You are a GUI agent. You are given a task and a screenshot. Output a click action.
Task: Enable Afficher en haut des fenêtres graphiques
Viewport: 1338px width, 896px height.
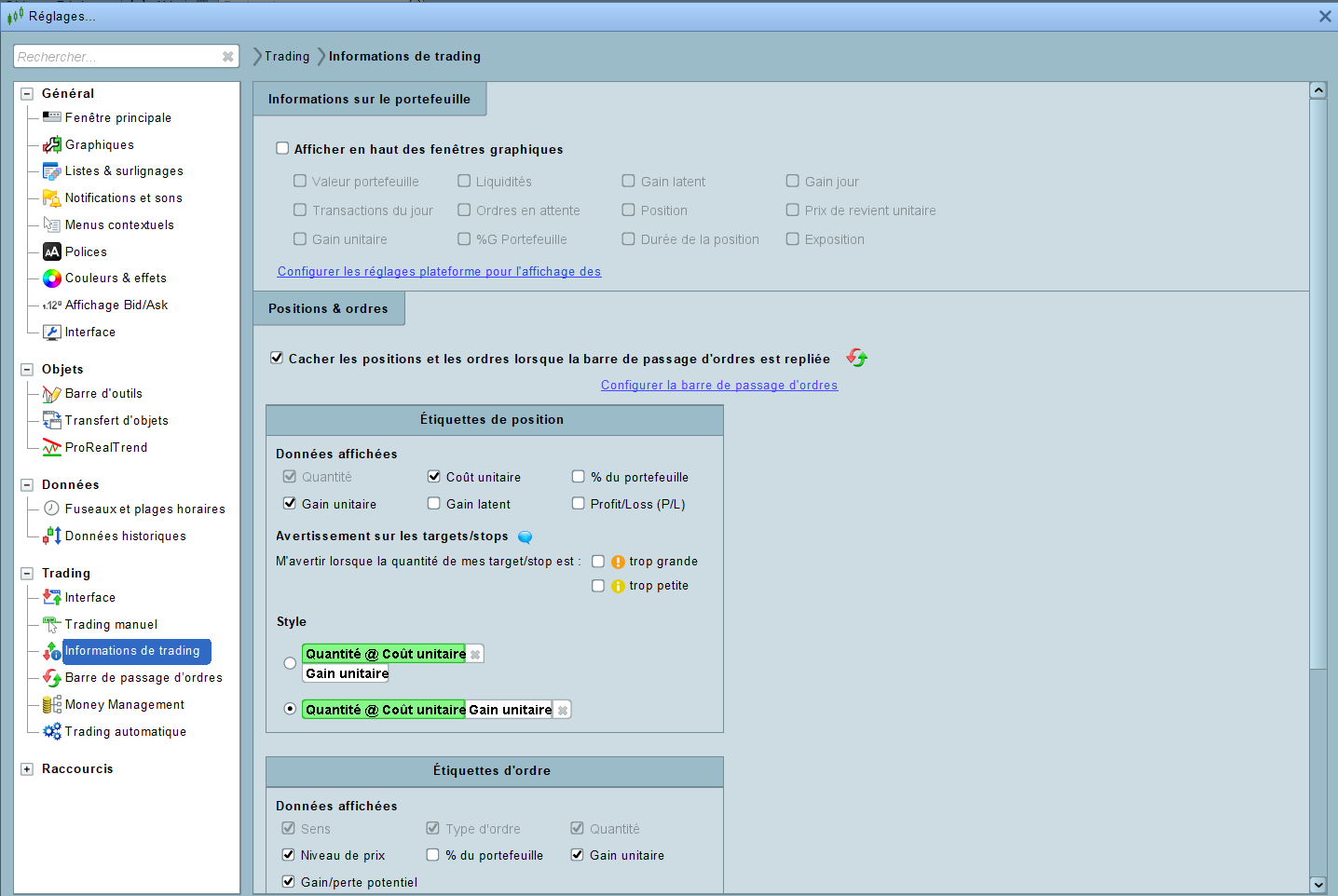coord(282,148)
